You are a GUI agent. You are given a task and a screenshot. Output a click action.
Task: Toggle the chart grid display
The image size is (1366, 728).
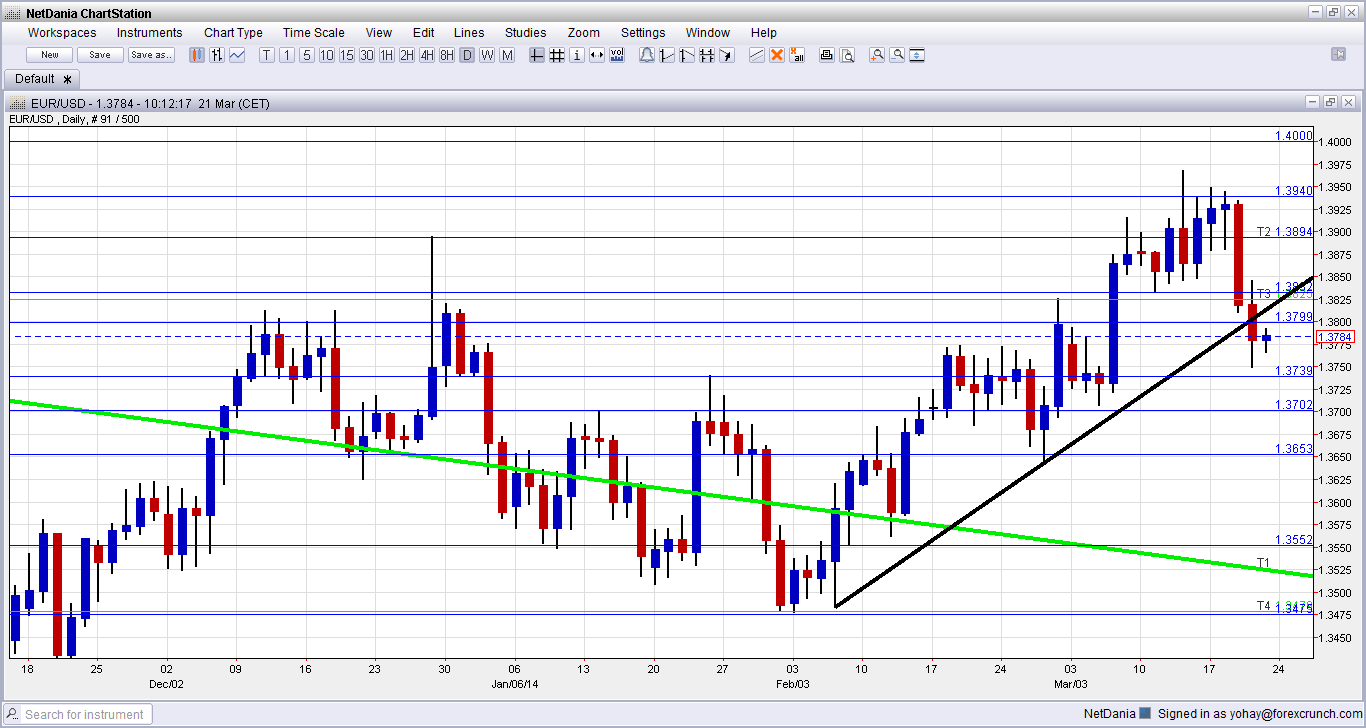(x=557, y=55)
